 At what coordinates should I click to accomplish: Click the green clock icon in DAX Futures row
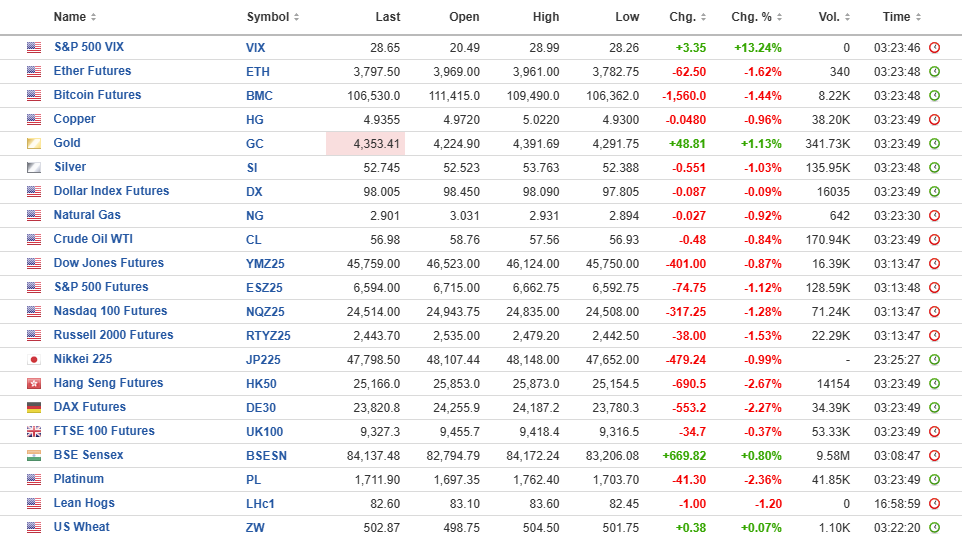point(934,407)
